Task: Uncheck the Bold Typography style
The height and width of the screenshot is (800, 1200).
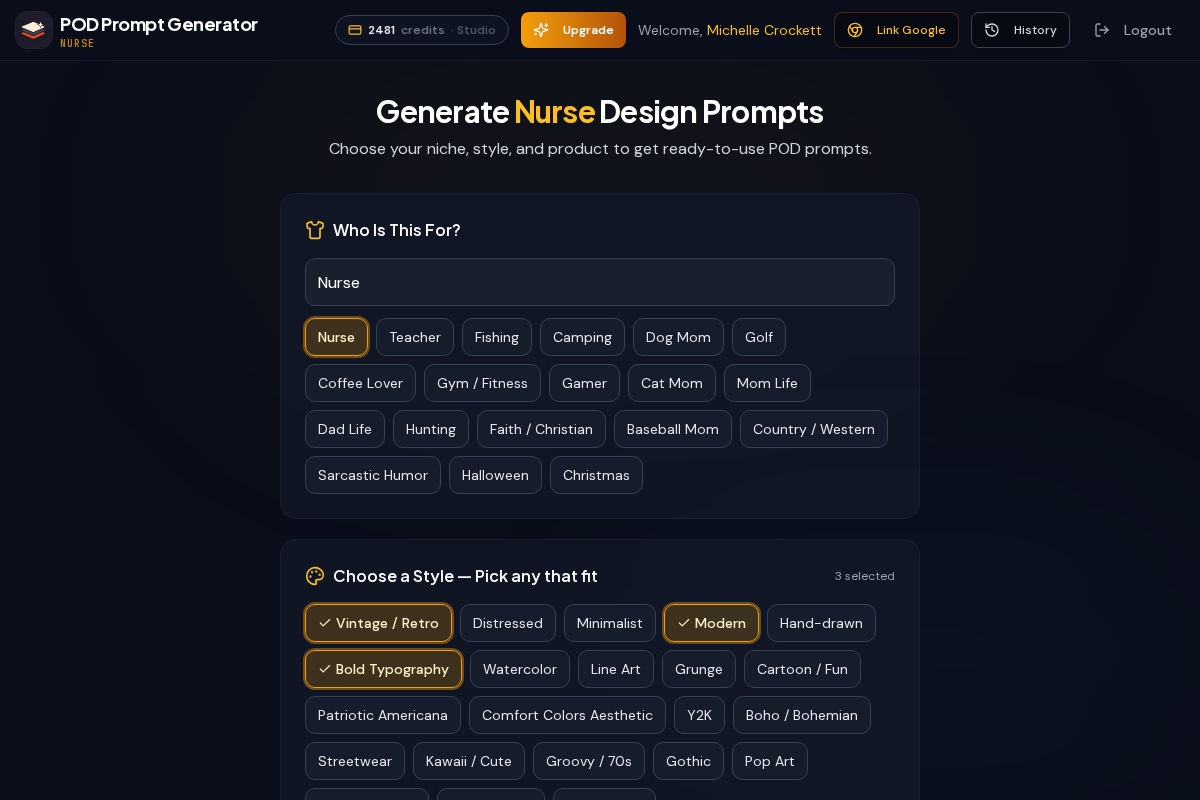Action: tap(383, 669)
